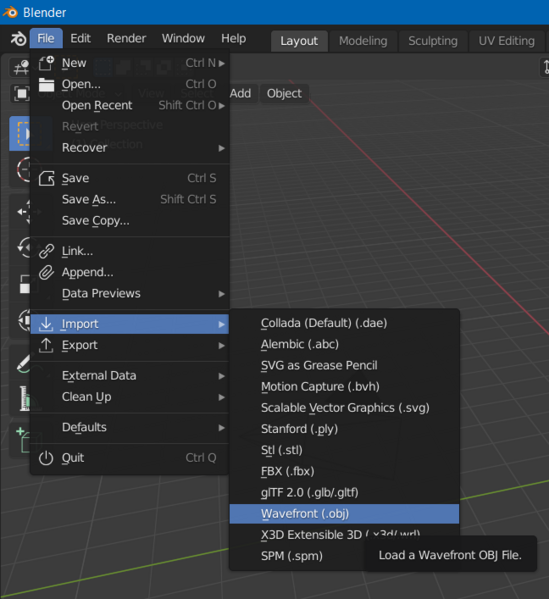Click the New file icon
This screenshot has height=599, width=549.
[x=46, y=63]
